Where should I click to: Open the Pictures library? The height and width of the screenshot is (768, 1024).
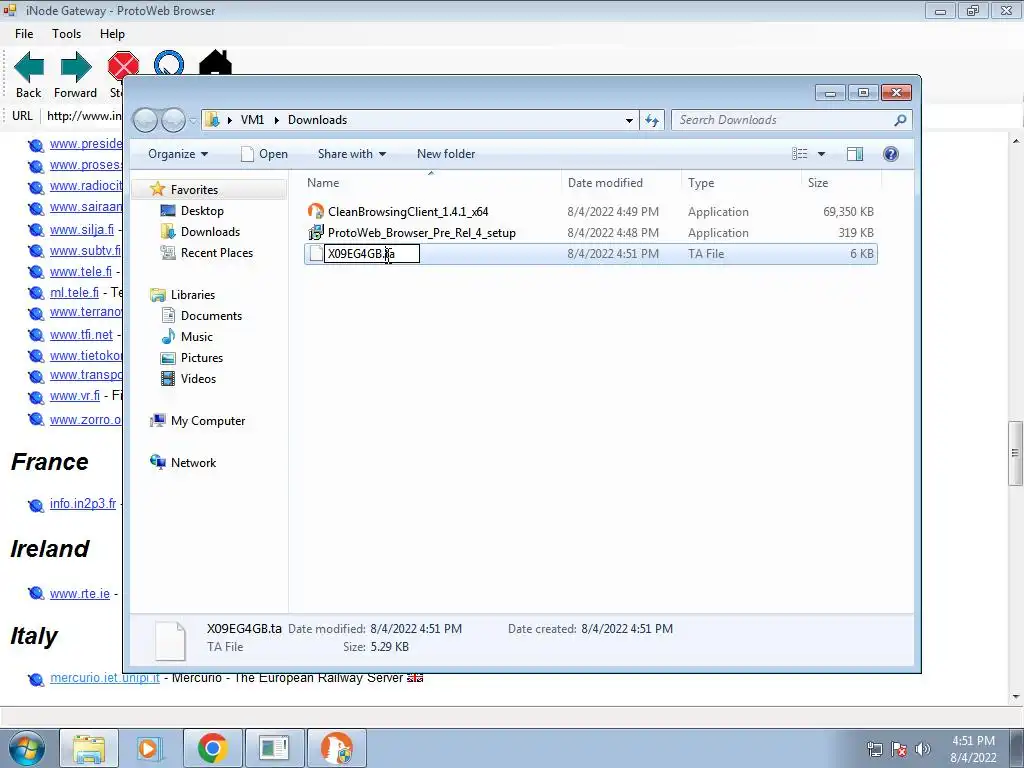pyautogui.click(x=202, y=358)
